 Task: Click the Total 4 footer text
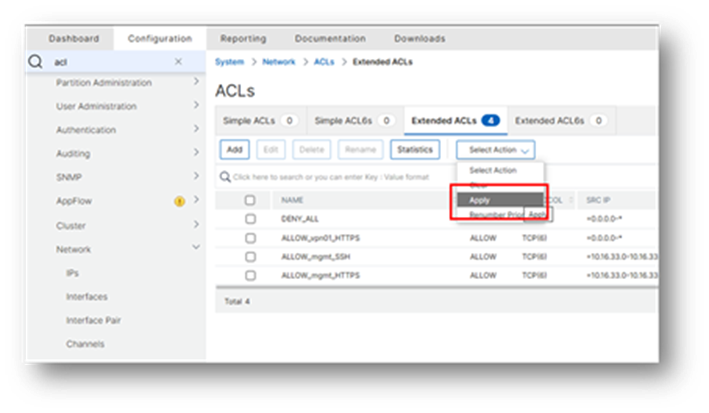click(237, 302)
